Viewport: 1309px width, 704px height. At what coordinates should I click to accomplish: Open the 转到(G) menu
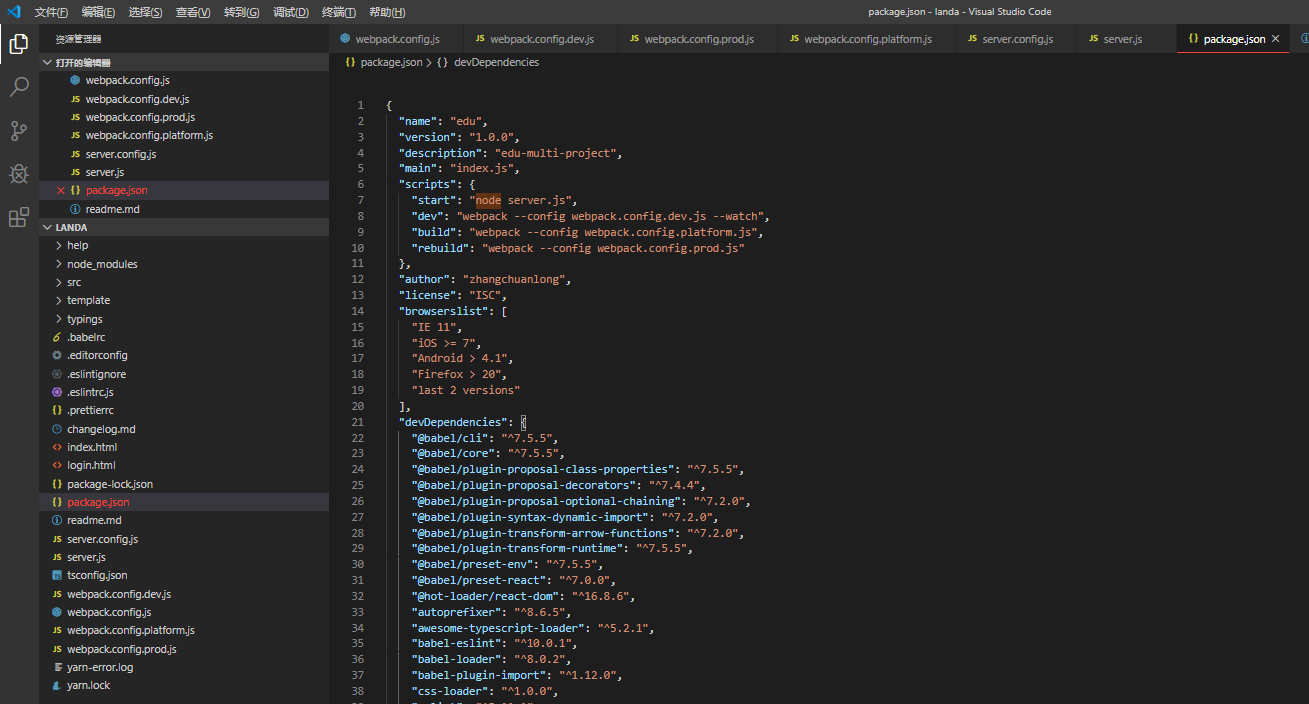[241, 12]
